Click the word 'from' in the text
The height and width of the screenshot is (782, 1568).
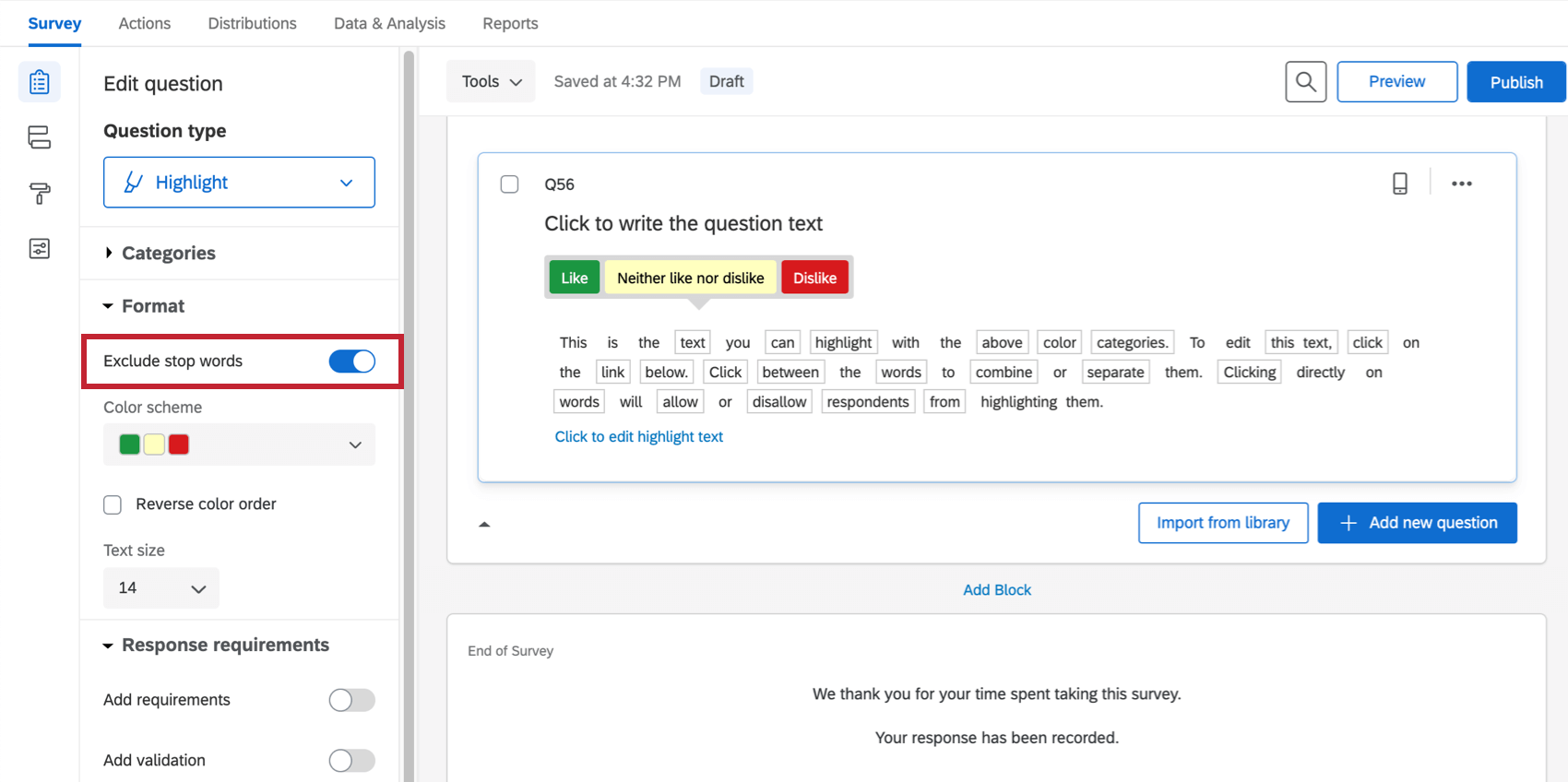(x=944, y=402)
